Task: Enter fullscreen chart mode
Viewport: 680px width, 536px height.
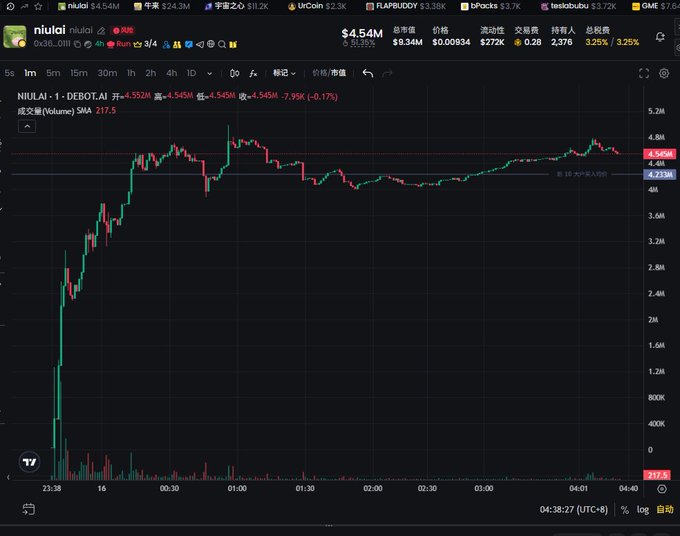Action: (644, 74)
